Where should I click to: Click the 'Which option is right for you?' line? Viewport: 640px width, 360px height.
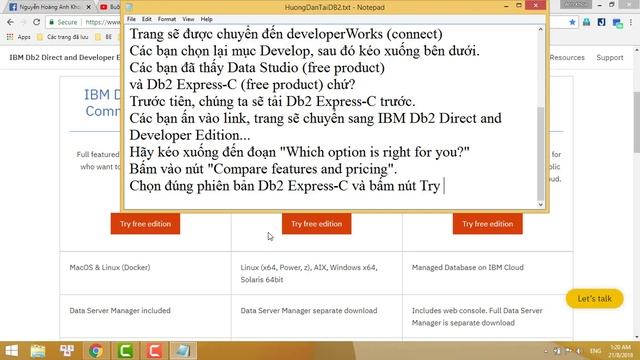pos(299,152)
